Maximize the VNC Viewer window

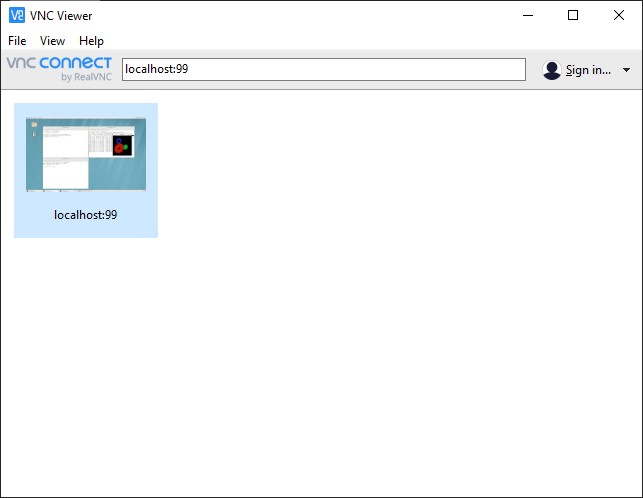coord(573,15)
